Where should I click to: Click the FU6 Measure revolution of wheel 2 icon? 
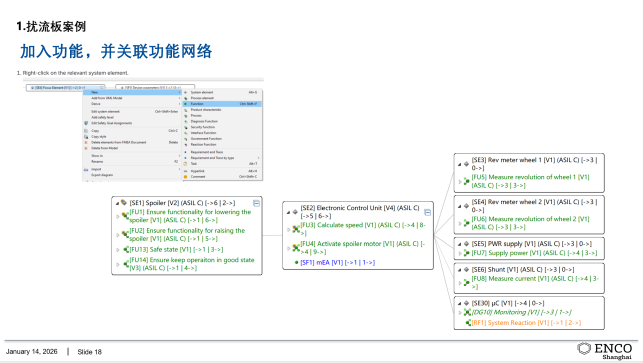tap(467, 223)
